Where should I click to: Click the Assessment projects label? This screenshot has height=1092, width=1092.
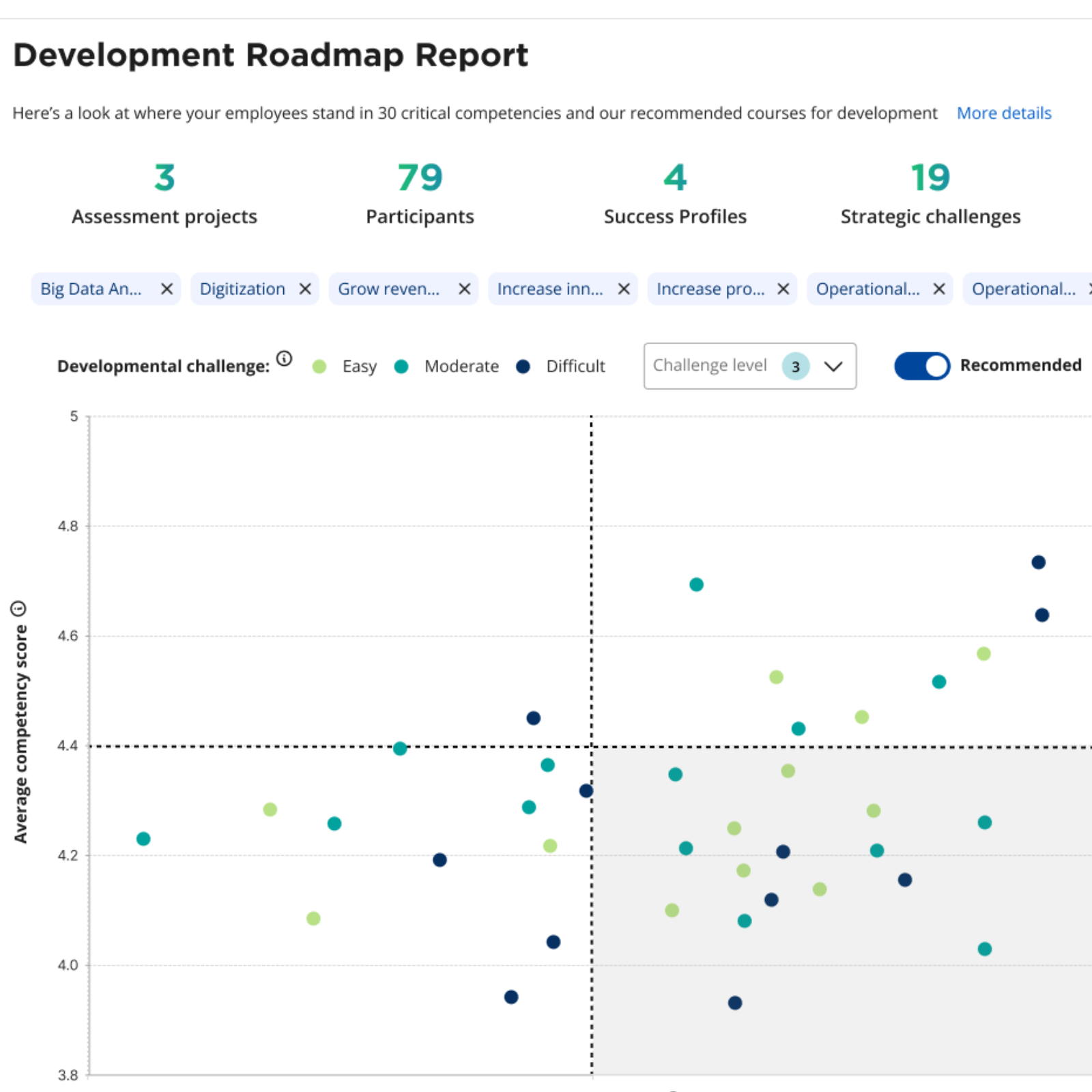(x=164, y=217)
